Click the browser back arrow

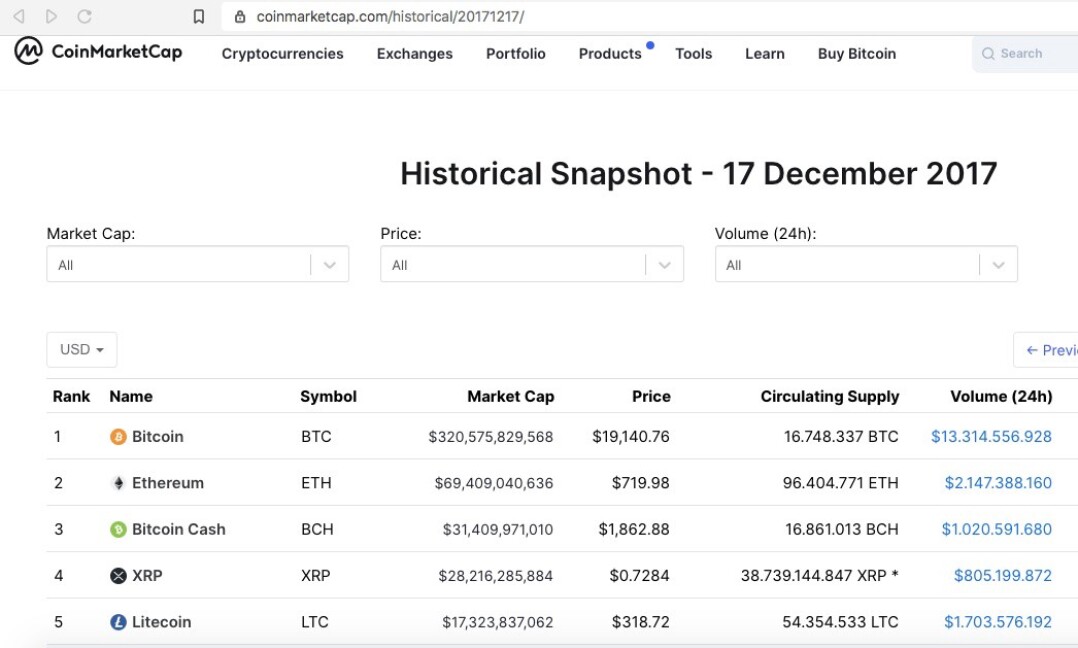(19, 16)
